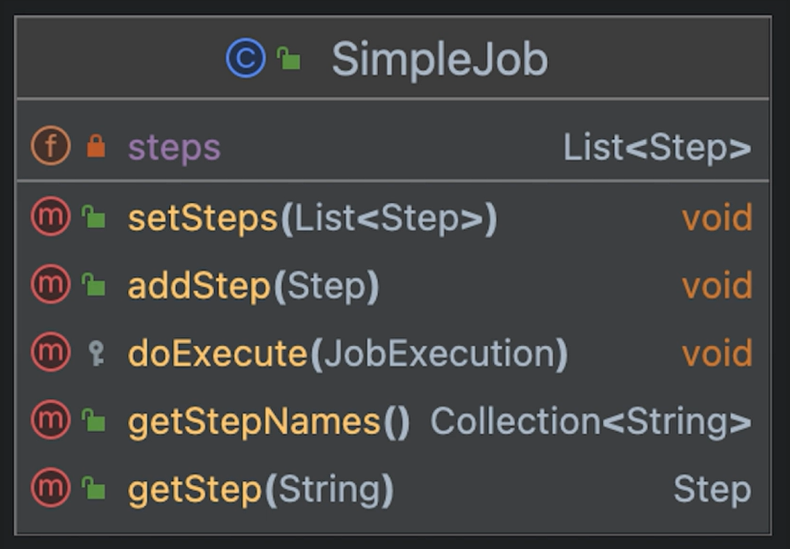Click the method icon next to getStep
790x549 pixels.
[50, 489]
